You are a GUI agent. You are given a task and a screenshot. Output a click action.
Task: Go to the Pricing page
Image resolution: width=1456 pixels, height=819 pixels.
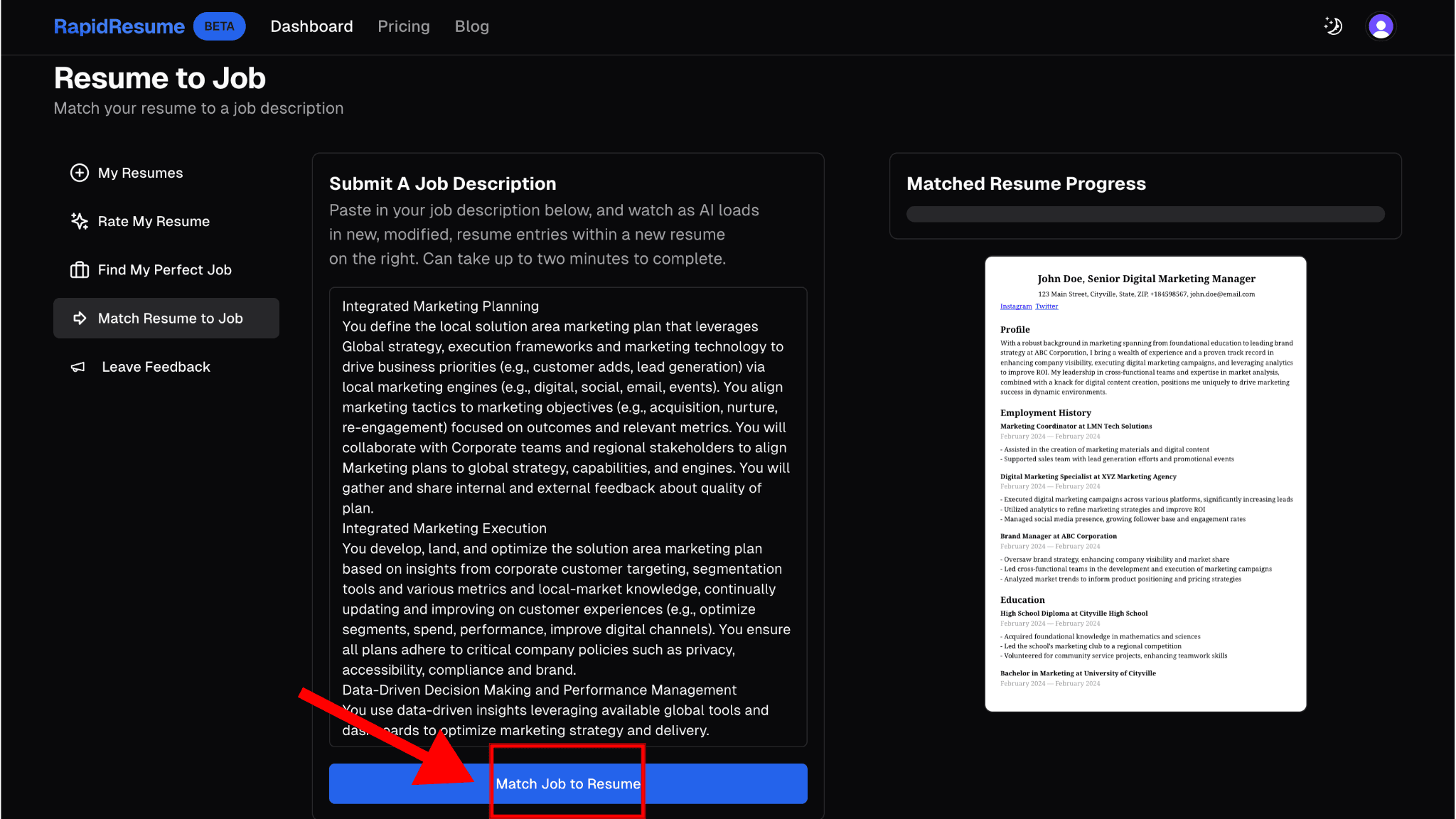404,26
